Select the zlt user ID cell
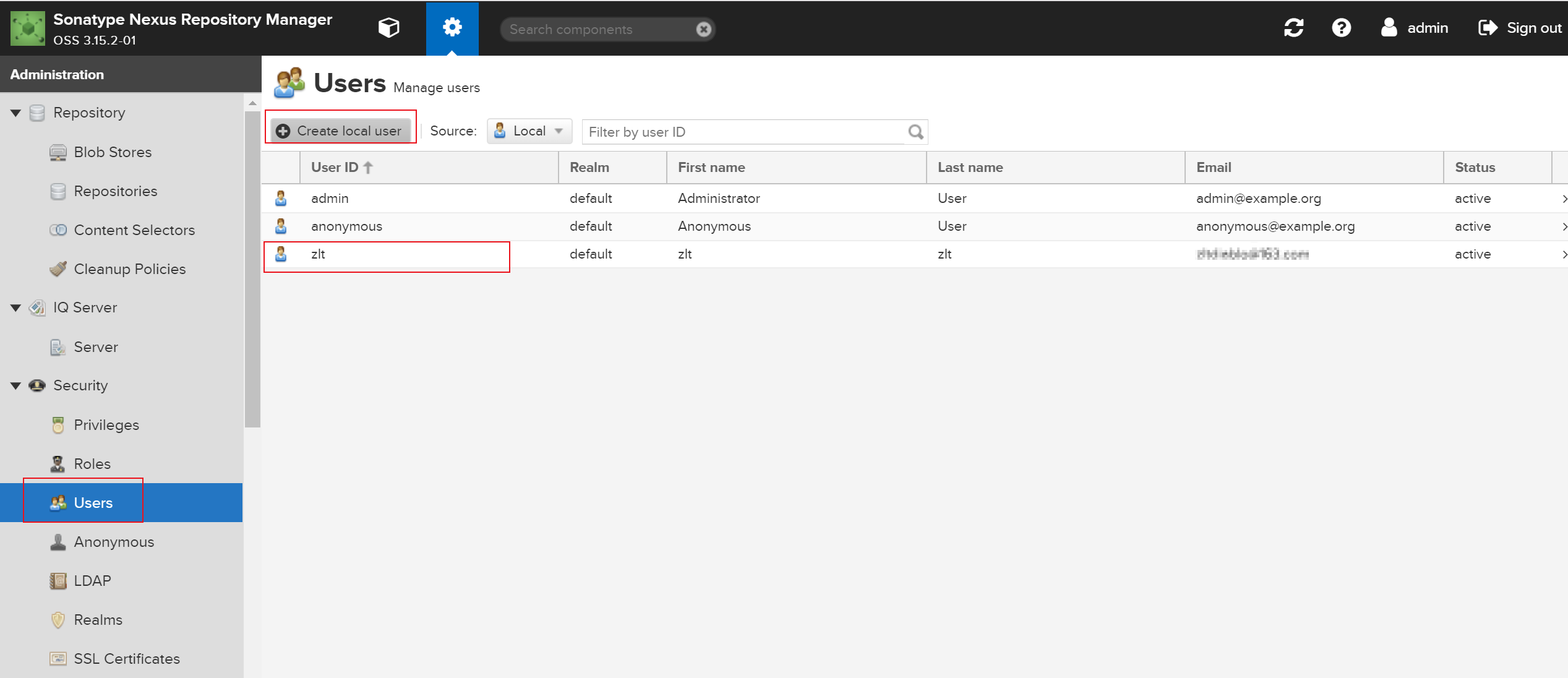The image size is (1568, 678). tap(429, 254)
